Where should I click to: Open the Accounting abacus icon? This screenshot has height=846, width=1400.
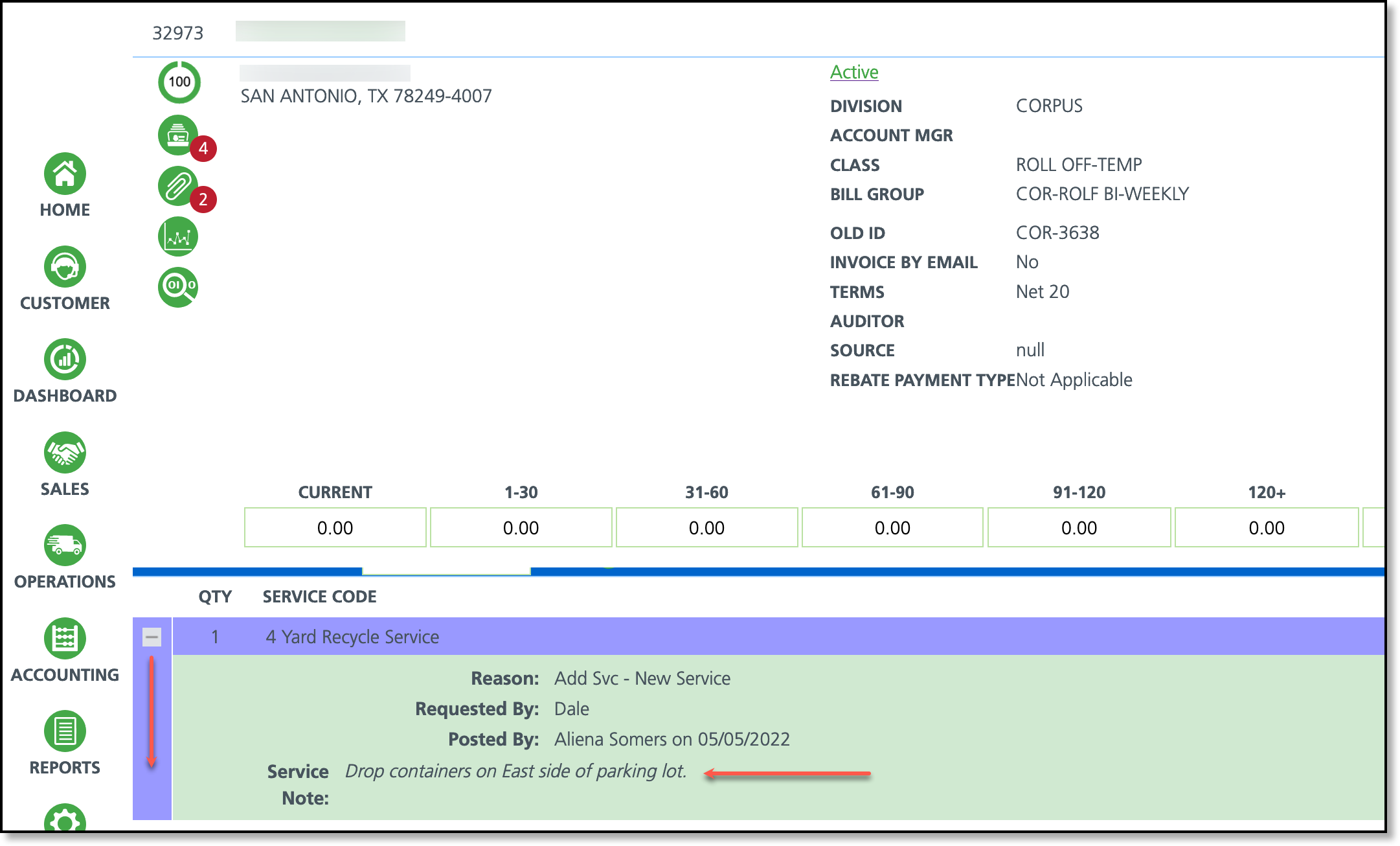pos(65,638)
